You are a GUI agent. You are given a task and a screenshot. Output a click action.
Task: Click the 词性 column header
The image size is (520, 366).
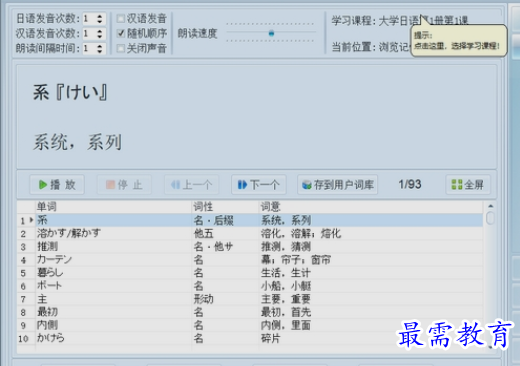coord(225,207)
